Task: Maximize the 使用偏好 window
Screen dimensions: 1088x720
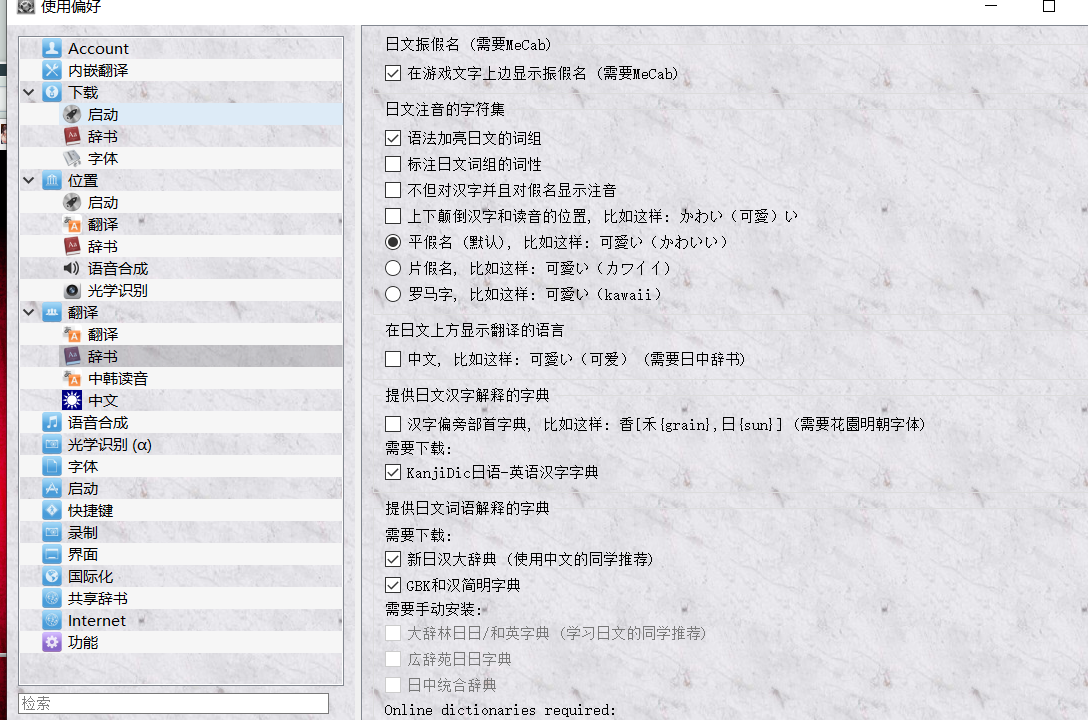Action: click(x=1049, y=6)
